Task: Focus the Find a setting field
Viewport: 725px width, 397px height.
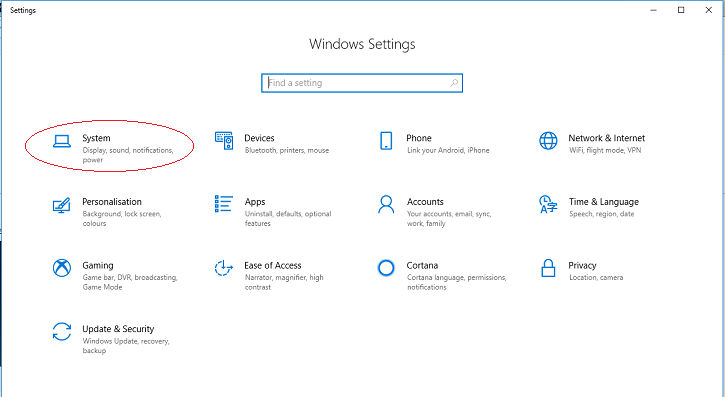Action: (x=362, y=83)
